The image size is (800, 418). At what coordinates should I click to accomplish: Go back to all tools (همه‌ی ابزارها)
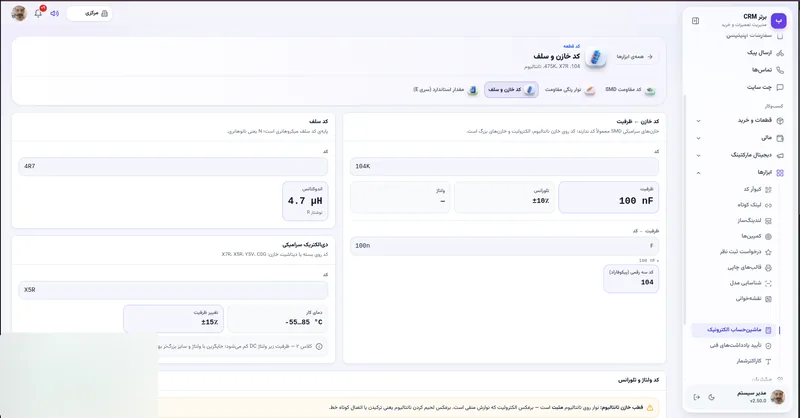coord(634,57)
